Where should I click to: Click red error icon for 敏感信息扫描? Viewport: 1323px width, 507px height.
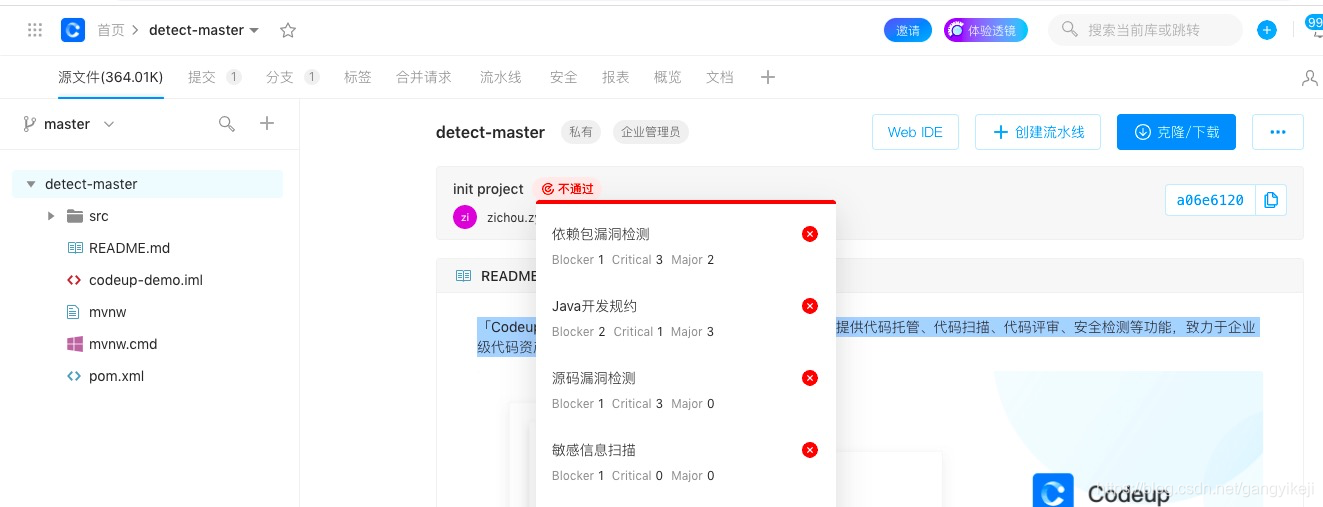tap(810, 450)
